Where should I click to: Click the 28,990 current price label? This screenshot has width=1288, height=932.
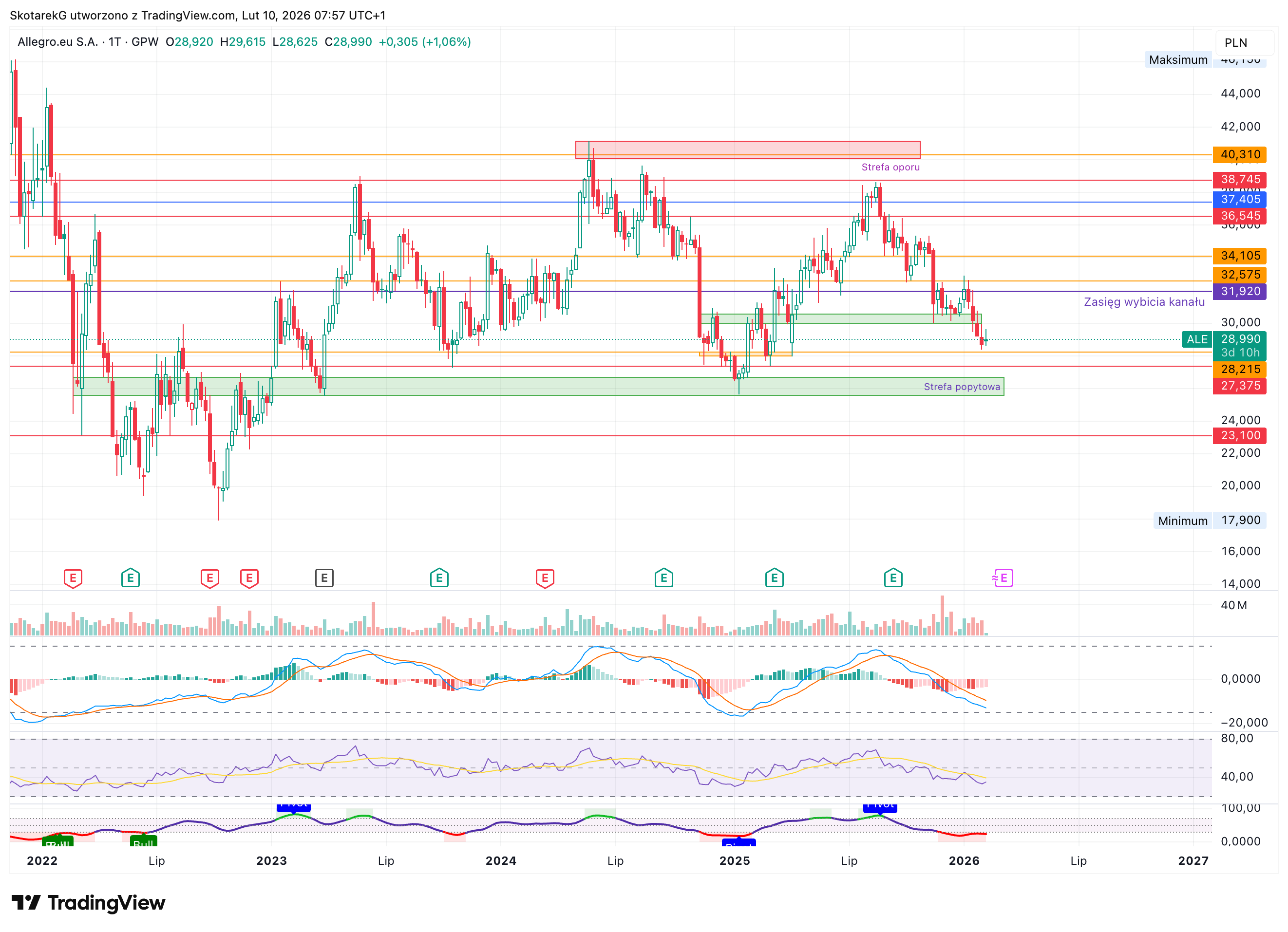[x=1240, y=339]
